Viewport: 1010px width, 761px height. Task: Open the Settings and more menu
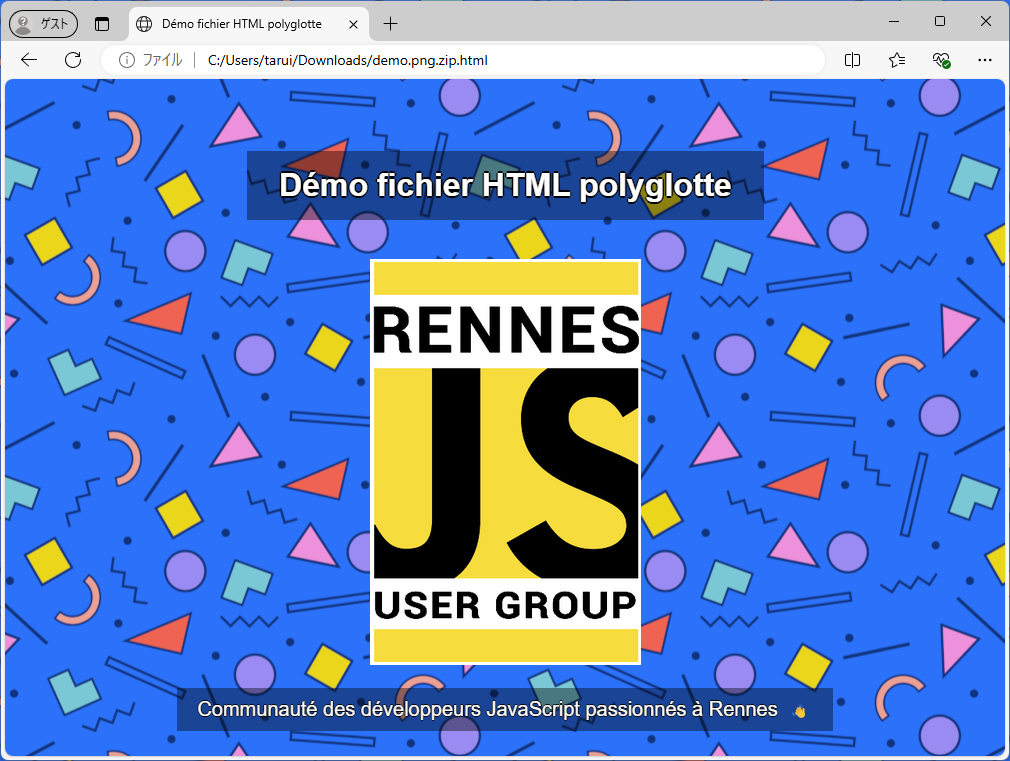(x=985, y=60)
